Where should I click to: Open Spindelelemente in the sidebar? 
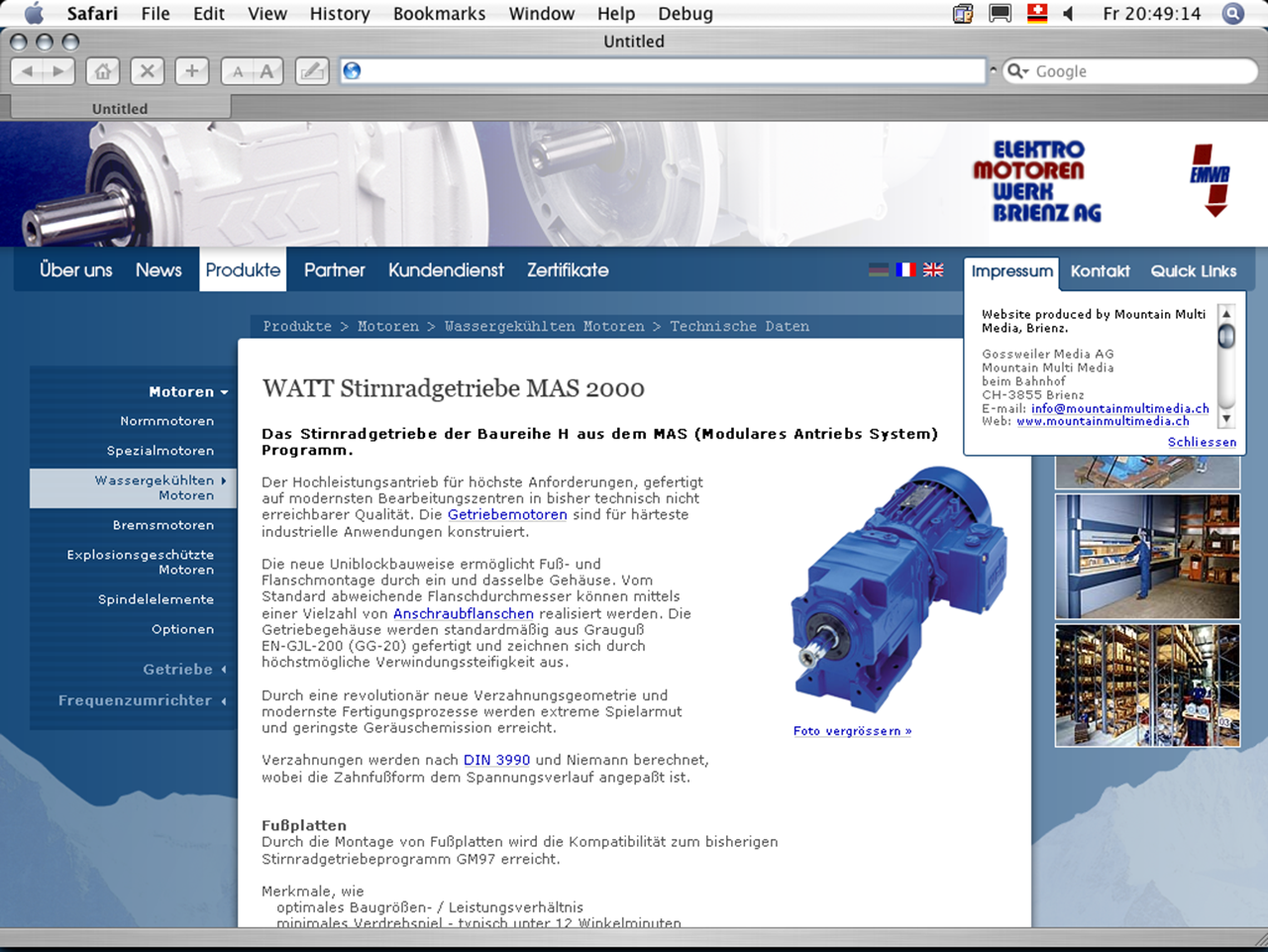tap(156, 599)
